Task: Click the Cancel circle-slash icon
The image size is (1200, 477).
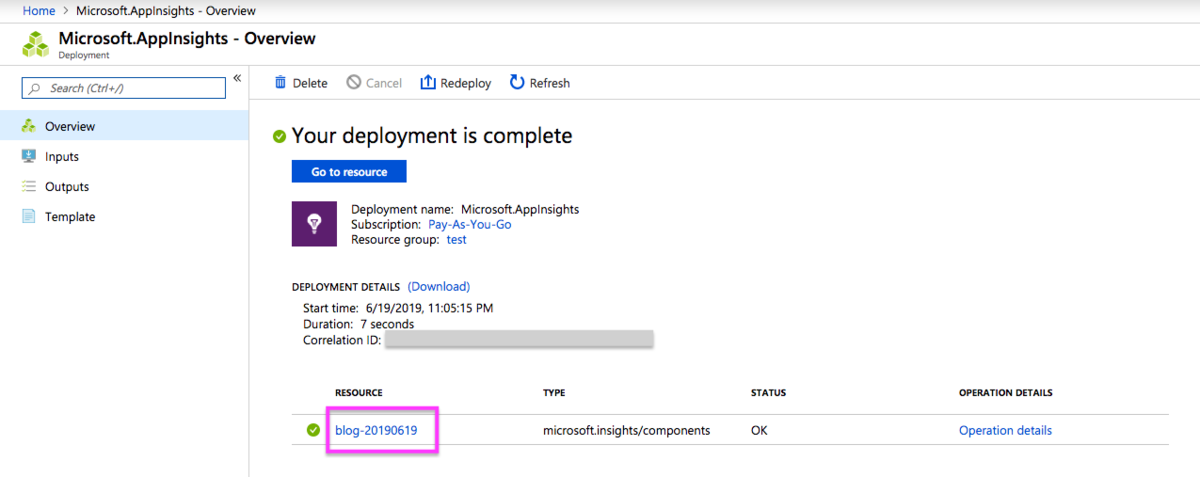Action: point(354,82)
